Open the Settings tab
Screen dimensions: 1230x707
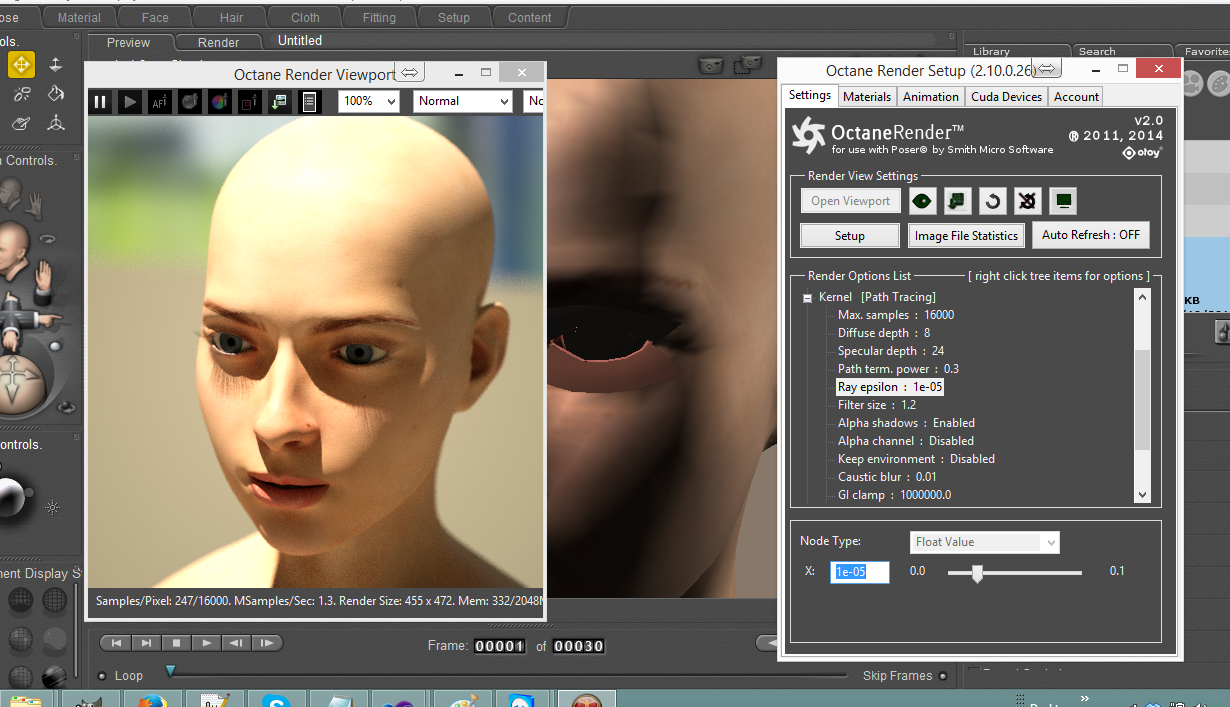tap(809, 95)
